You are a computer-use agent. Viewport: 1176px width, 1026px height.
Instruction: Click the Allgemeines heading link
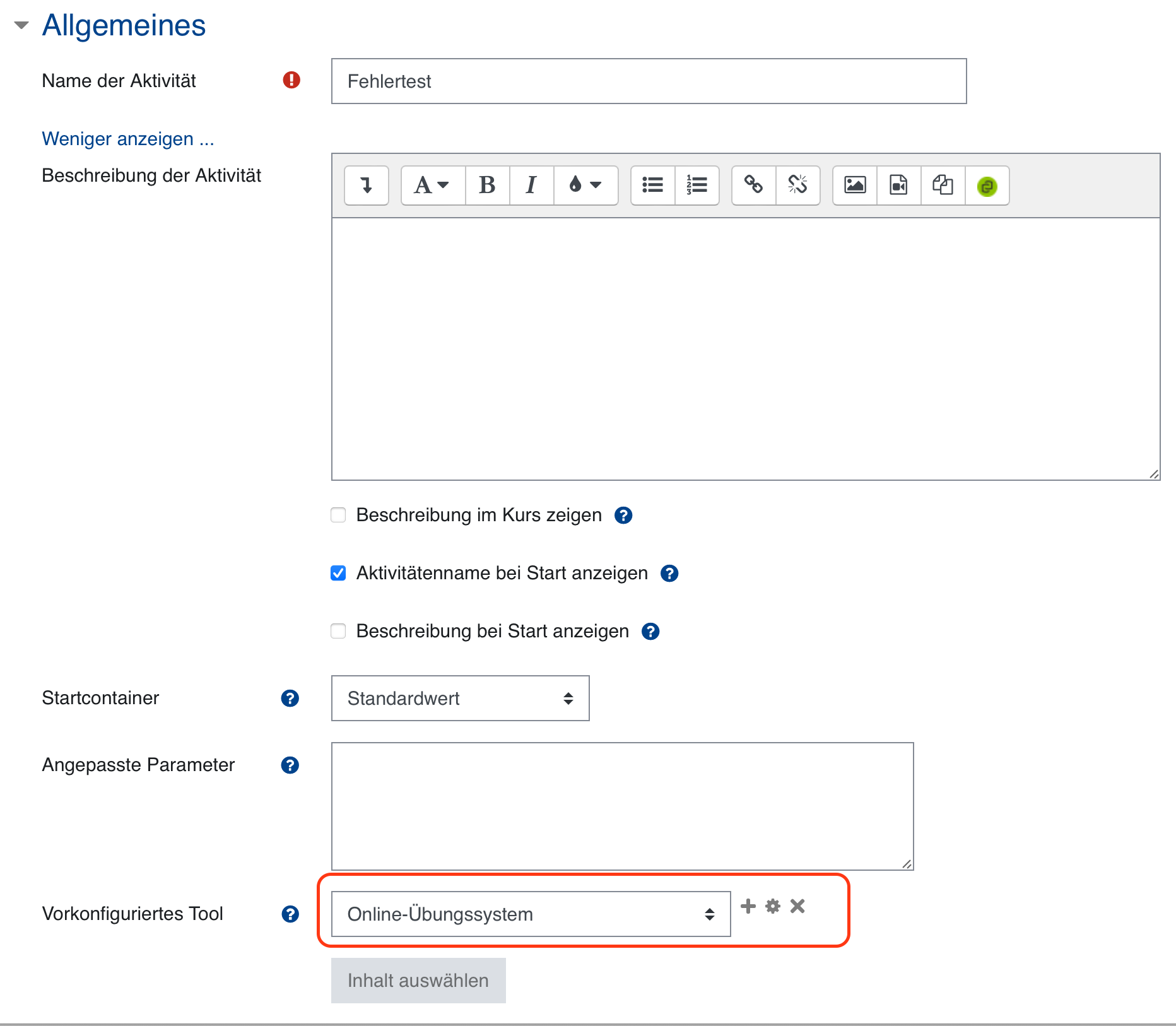(x=124, y=26)
